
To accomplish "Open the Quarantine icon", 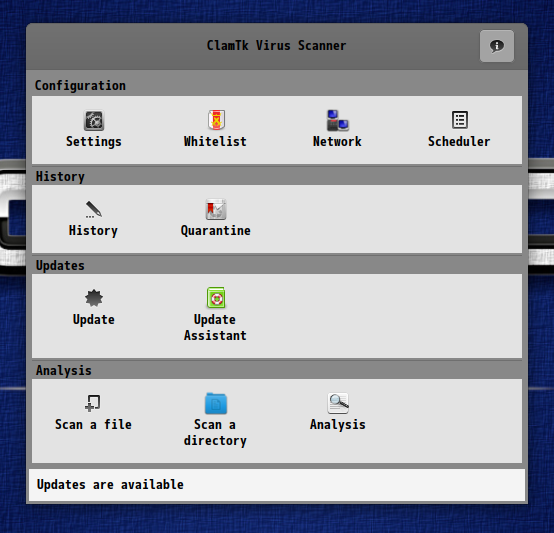I will click(x=216, y=209).
